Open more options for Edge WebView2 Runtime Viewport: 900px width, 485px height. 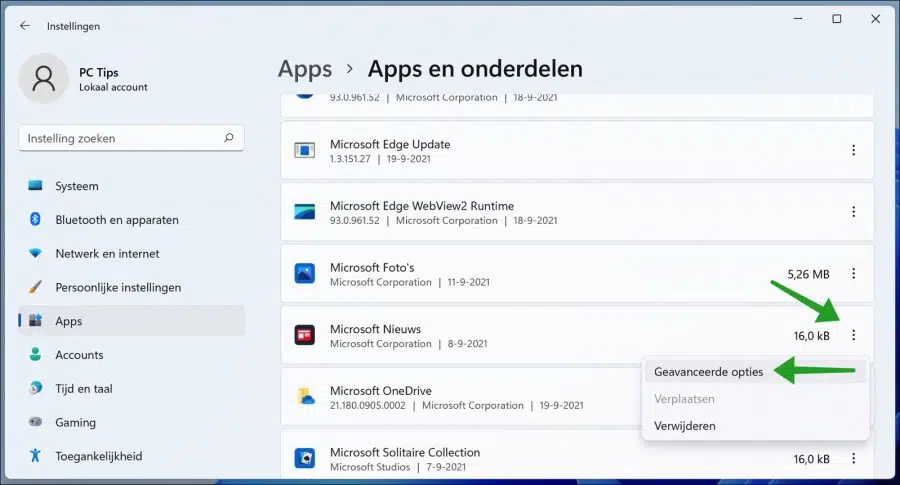[x=854, y=212]
